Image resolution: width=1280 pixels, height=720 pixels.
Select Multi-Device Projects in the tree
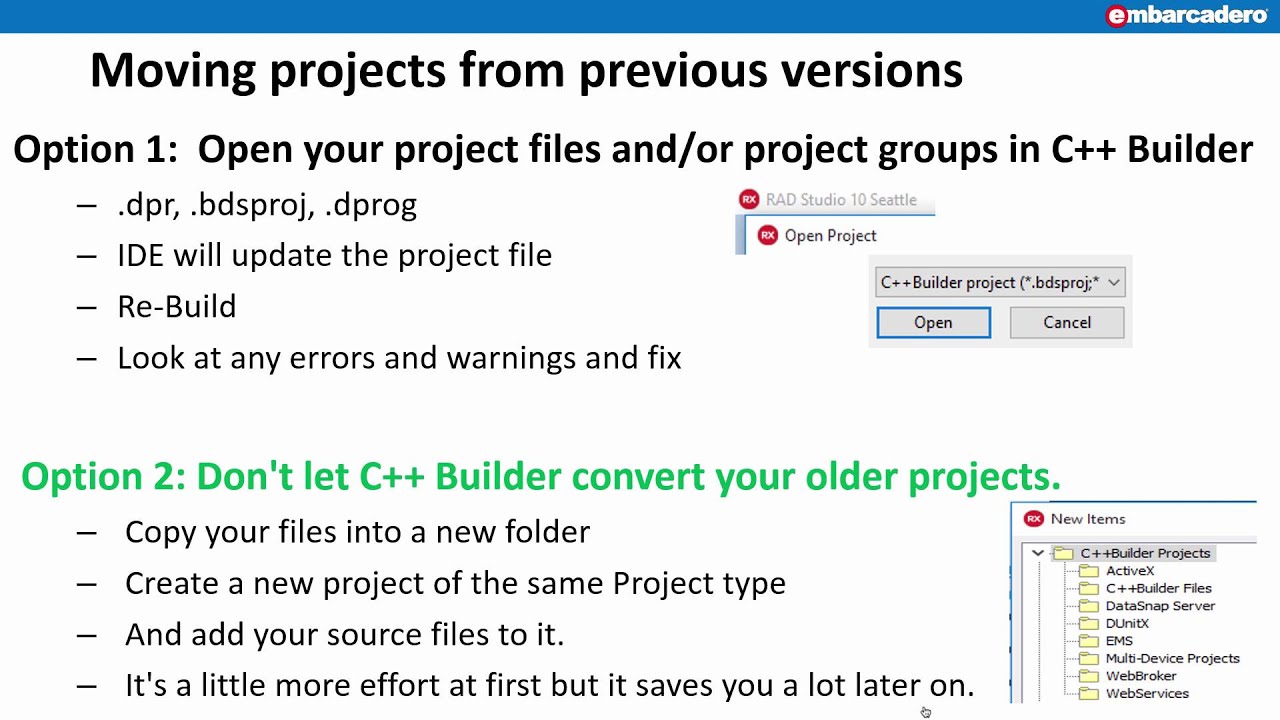pos(1172,659)
